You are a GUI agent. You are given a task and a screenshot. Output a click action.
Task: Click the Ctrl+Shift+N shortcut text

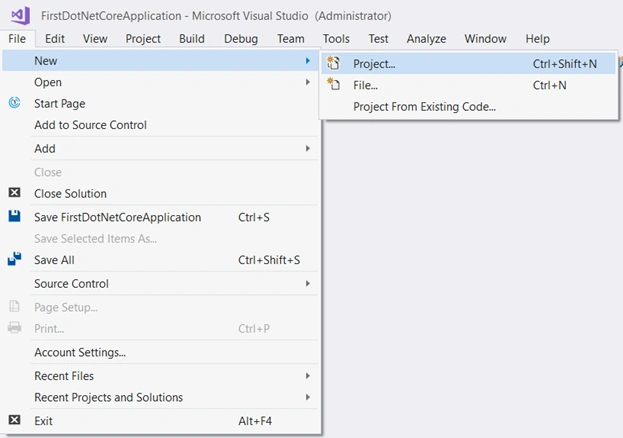pos(565,64)
